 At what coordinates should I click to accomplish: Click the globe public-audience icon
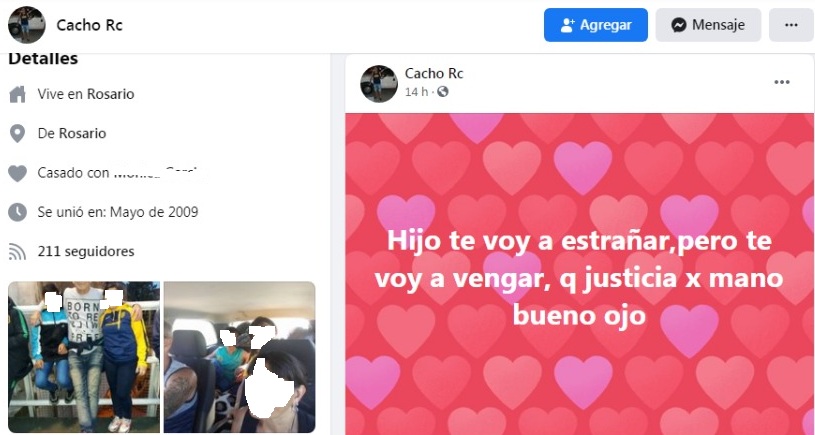(x=443, y=92)
